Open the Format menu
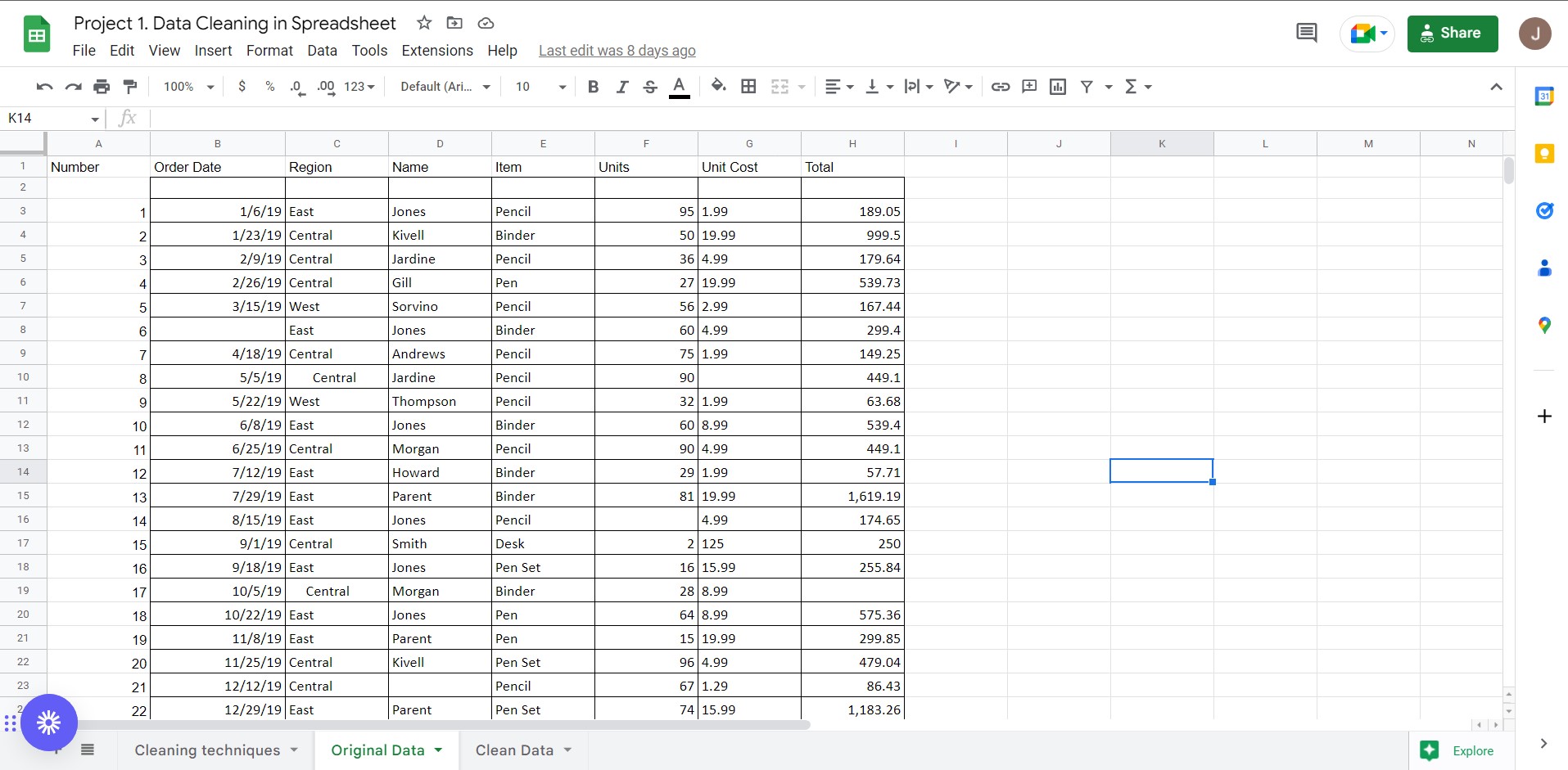Image resolution: width=1568 pixels, height=770 pixels. pos(269,51)
